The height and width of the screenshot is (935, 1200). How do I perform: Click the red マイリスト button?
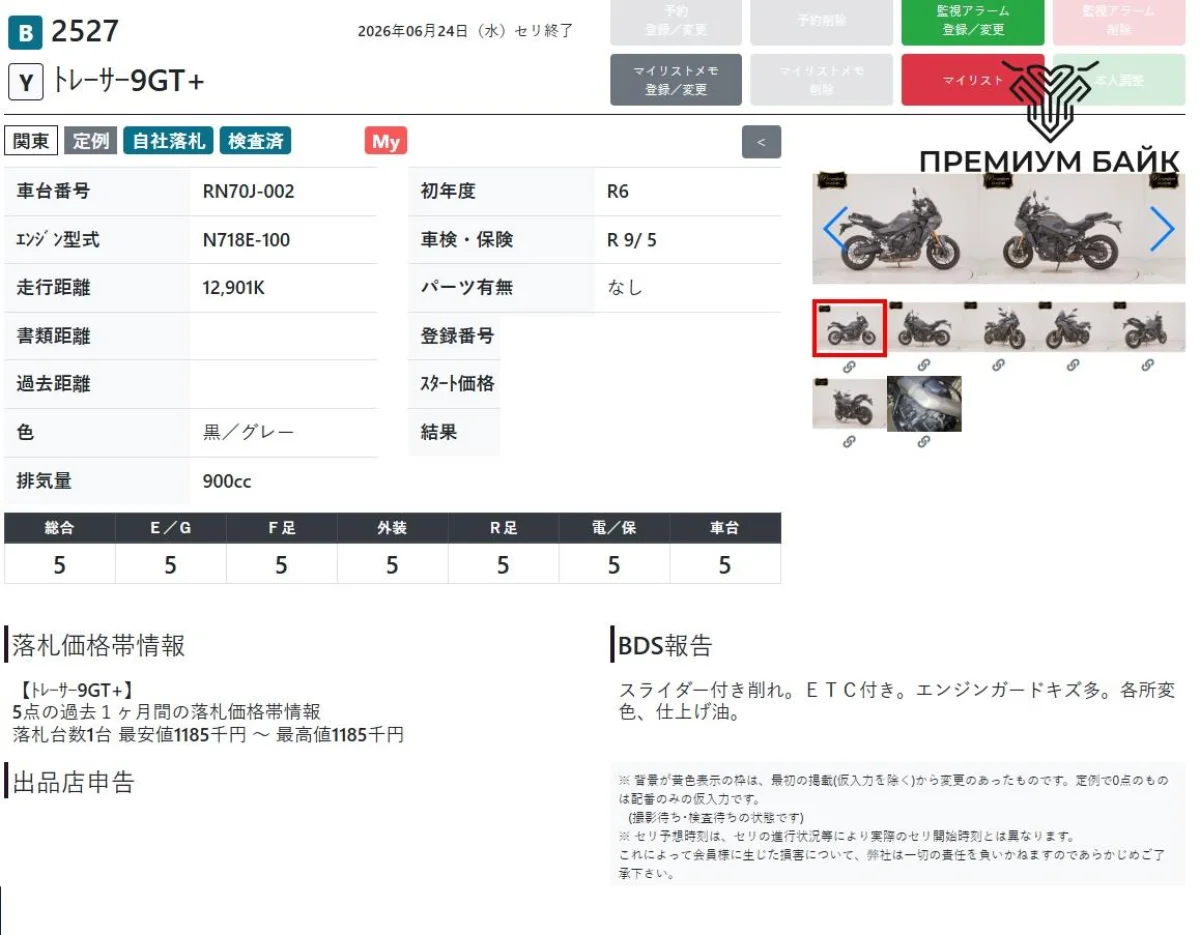tap(972, 80)
